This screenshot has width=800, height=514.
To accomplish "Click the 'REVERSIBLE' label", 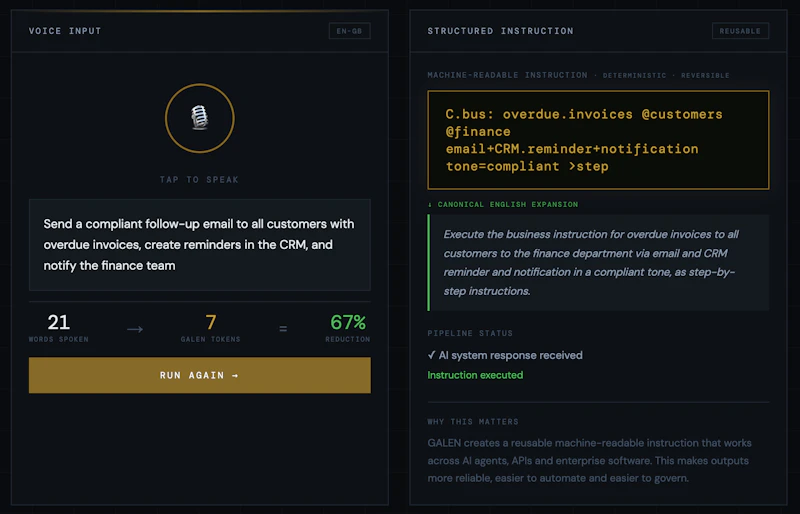I will tap(705, 76).
